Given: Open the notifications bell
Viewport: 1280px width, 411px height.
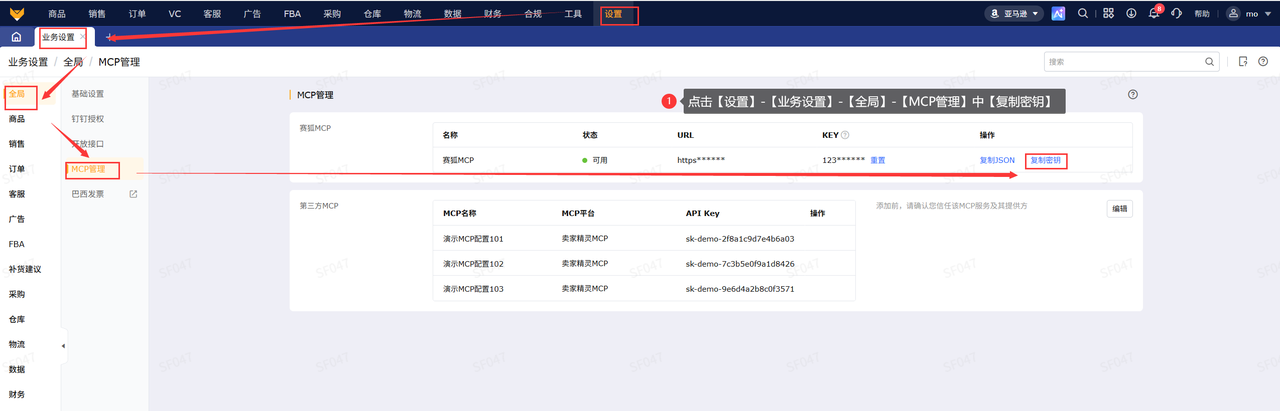Looking at the screenshot, I should click(x=1154, y=14).
